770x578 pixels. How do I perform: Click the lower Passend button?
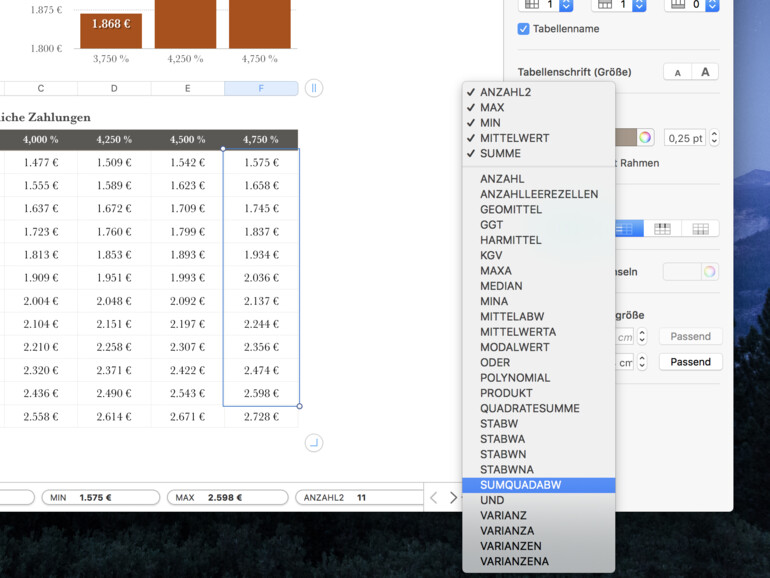click(690, 362)
